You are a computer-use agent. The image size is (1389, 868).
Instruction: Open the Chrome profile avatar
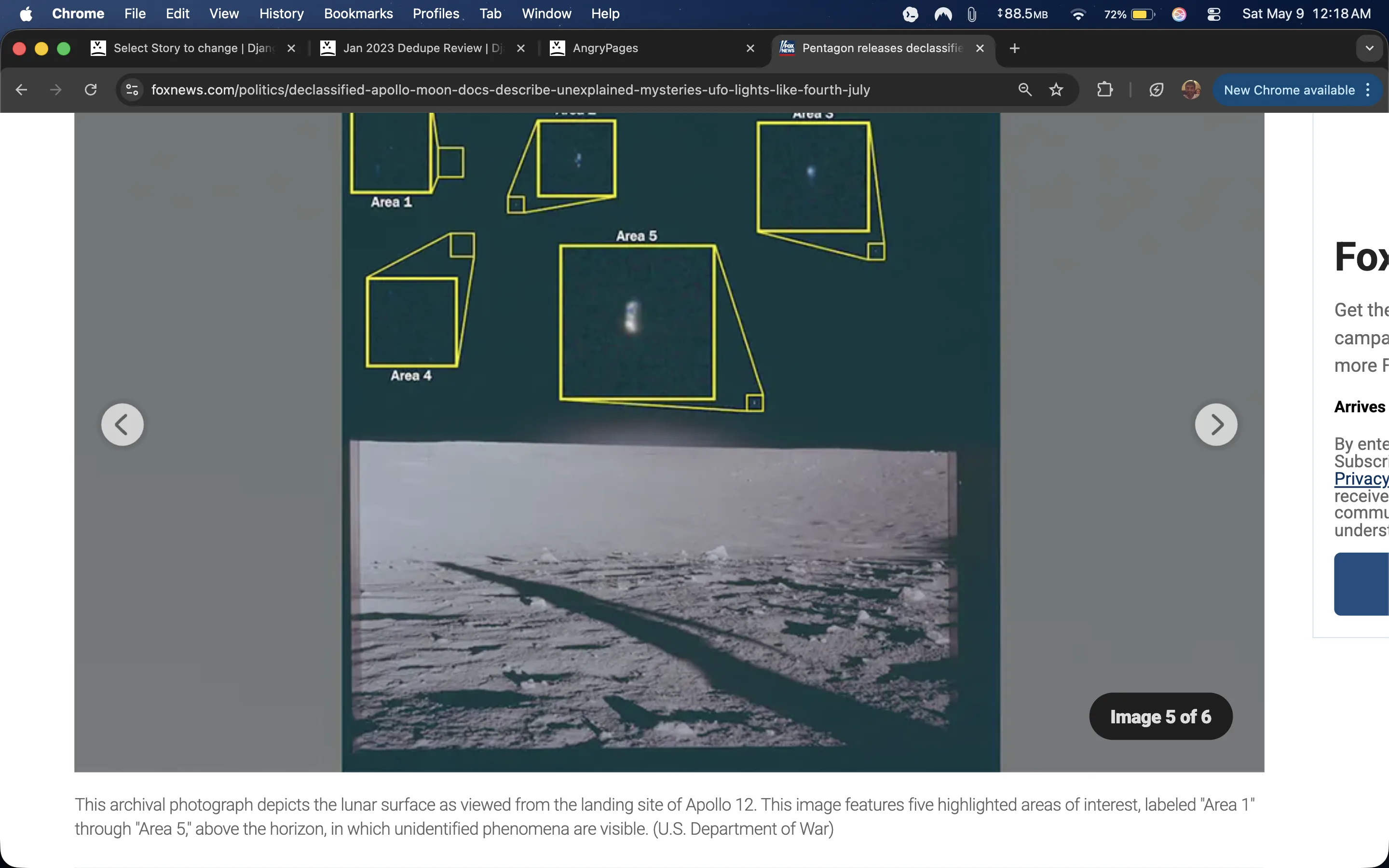1191,90
